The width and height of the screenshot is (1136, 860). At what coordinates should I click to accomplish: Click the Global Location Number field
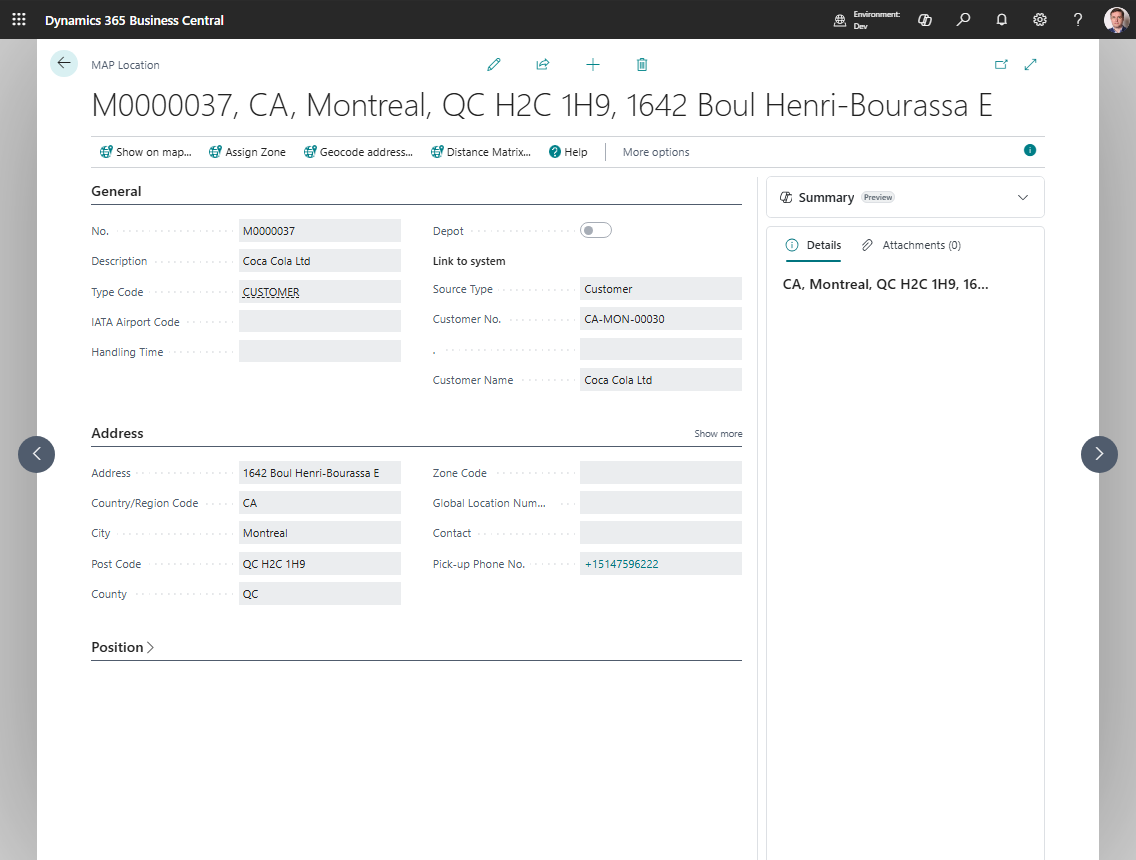661,503
